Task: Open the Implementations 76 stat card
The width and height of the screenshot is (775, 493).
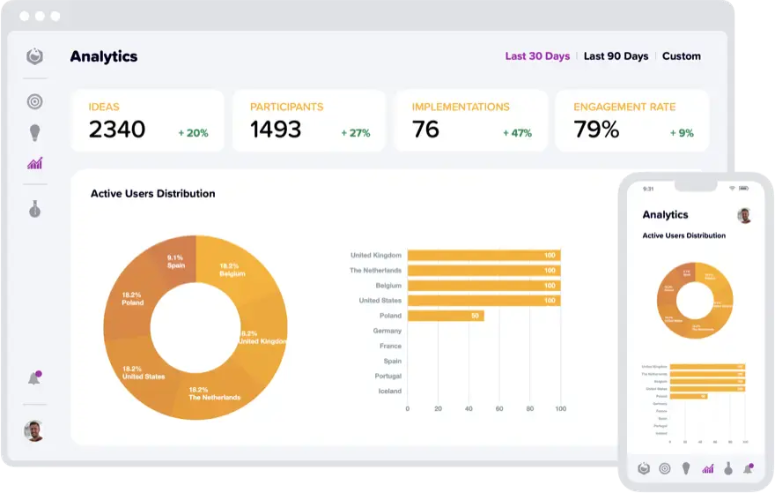Action: click(x=471, y=121)
